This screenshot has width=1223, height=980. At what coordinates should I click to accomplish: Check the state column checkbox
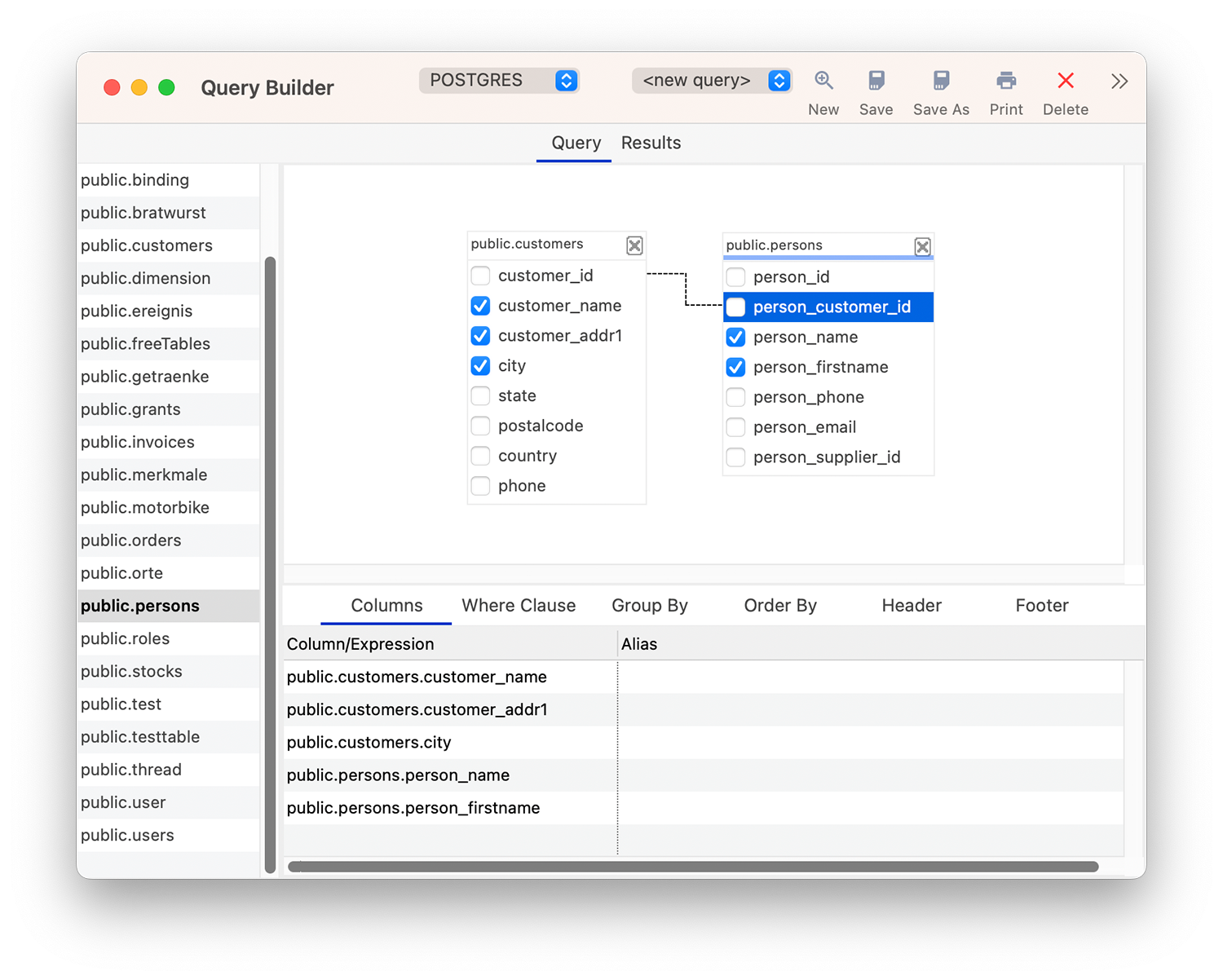point(480,395)
